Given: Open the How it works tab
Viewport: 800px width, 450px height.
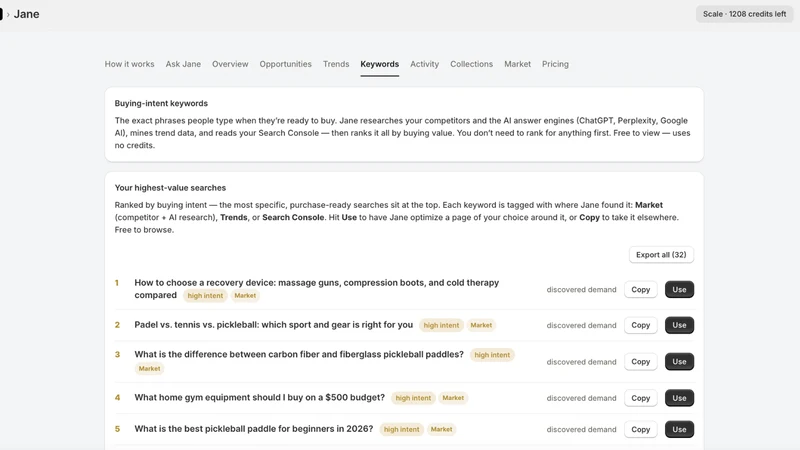Looking at the screenshot, I should click(x=129, y=64).
